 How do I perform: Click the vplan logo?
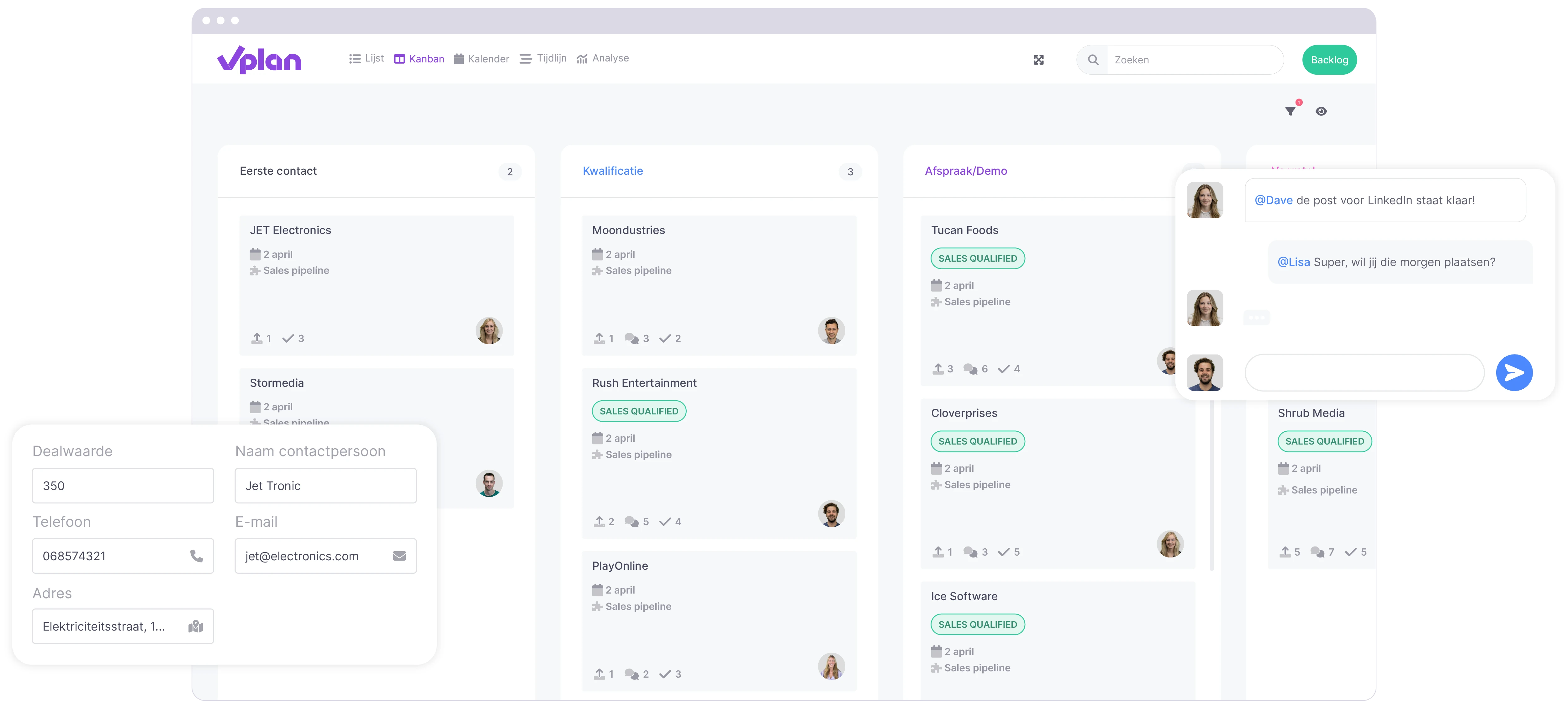(x=259, y=60)
